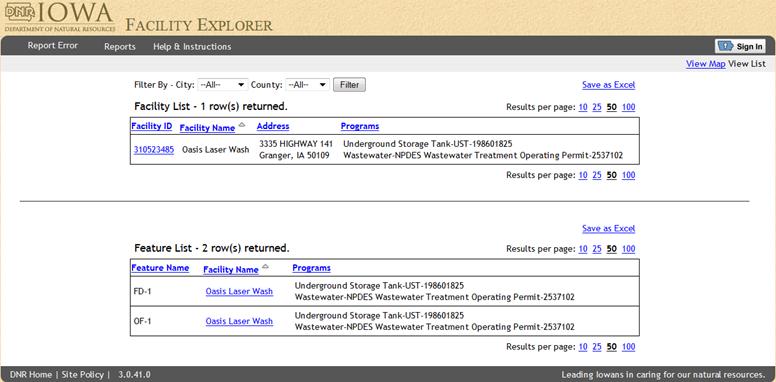The width and height of the screenshot is (776, 382).
Task: Click the Sign In button
Action: pos(740,47)
